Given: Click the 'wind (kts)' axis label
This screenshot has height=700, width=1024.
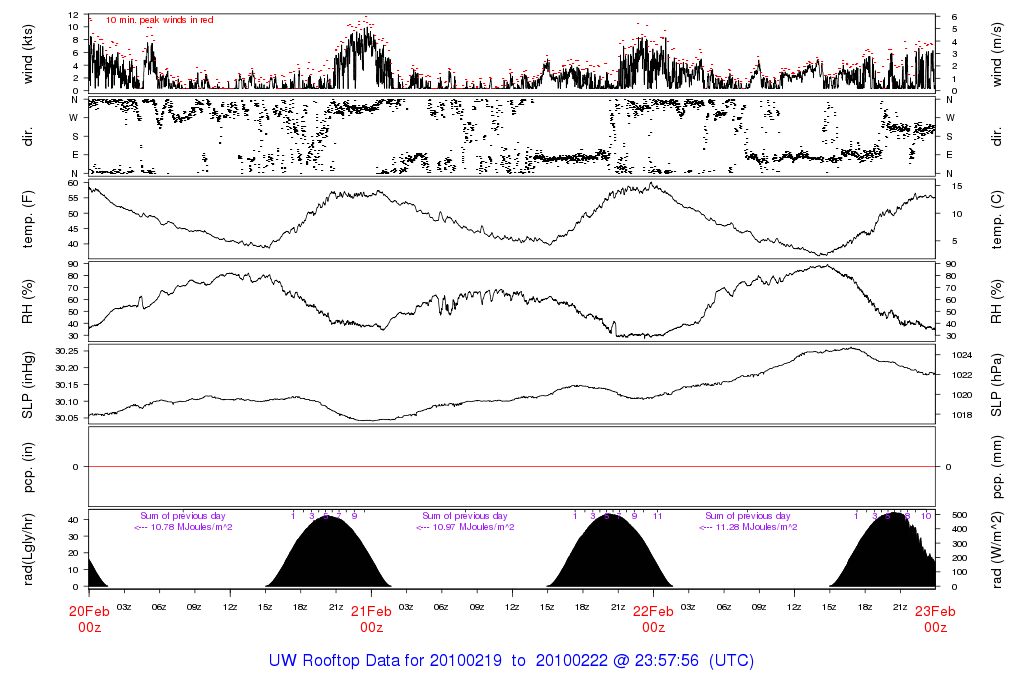Looking at the screenshot, I should pyautogui.click(x=29, y=53).
